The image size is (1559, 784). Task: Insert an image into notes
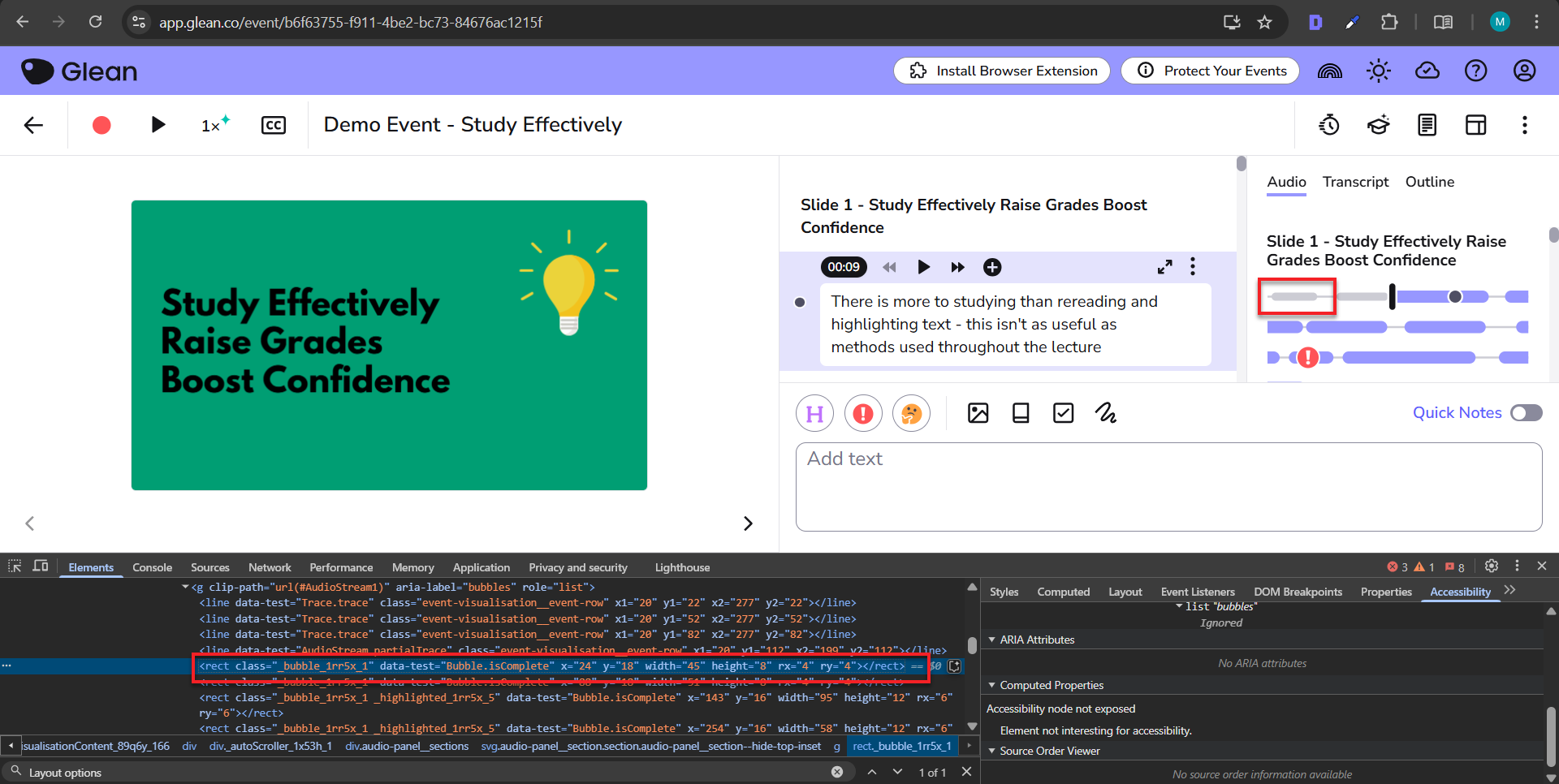(978, 413)
